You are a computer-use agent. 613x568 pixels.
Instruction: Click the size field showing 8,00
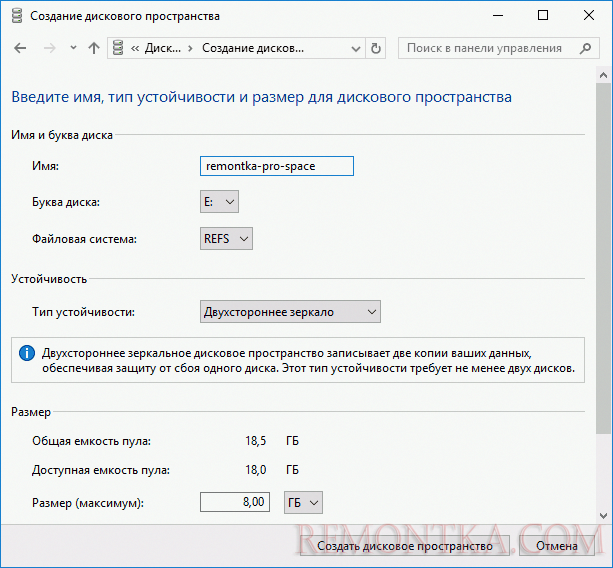235,502
